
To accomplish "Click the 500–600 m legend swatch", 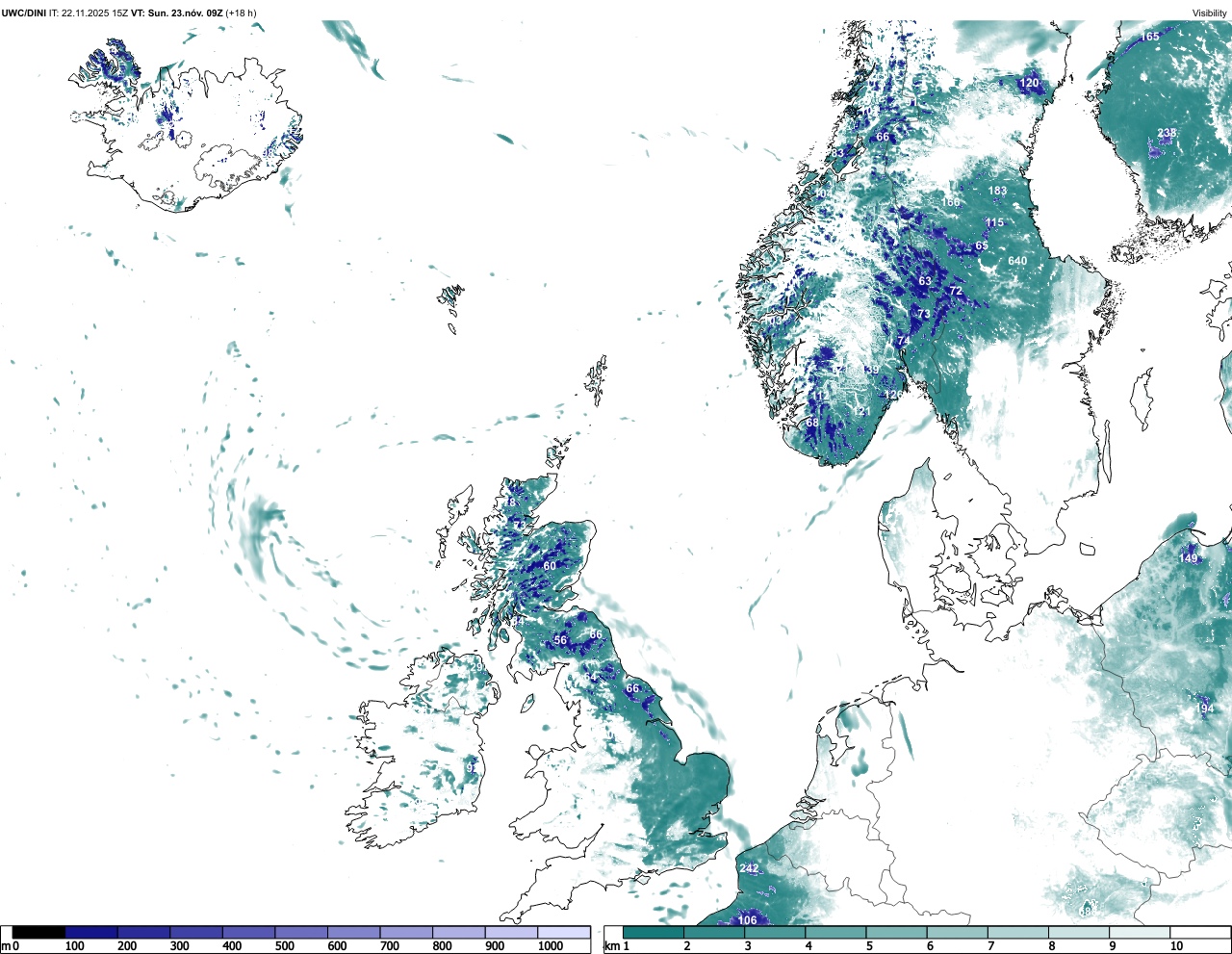I will tap(301, 933).
